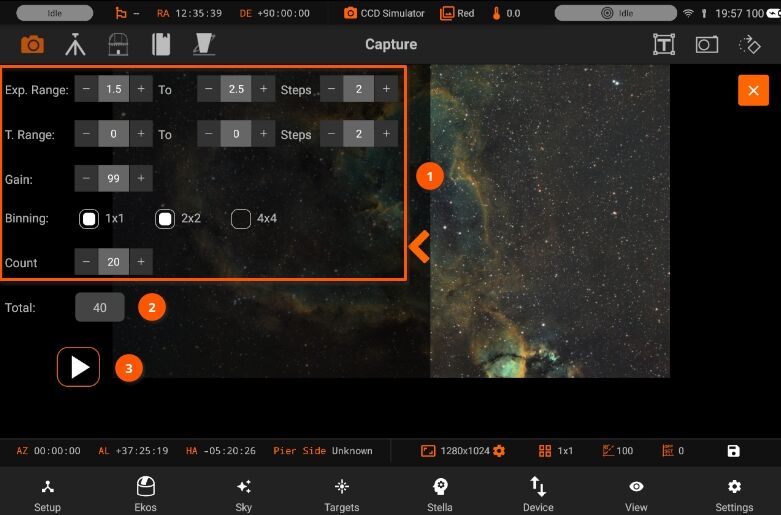Close the panel with the orange X button
Screen dimensions: 781x515
(x=753, y=90)
